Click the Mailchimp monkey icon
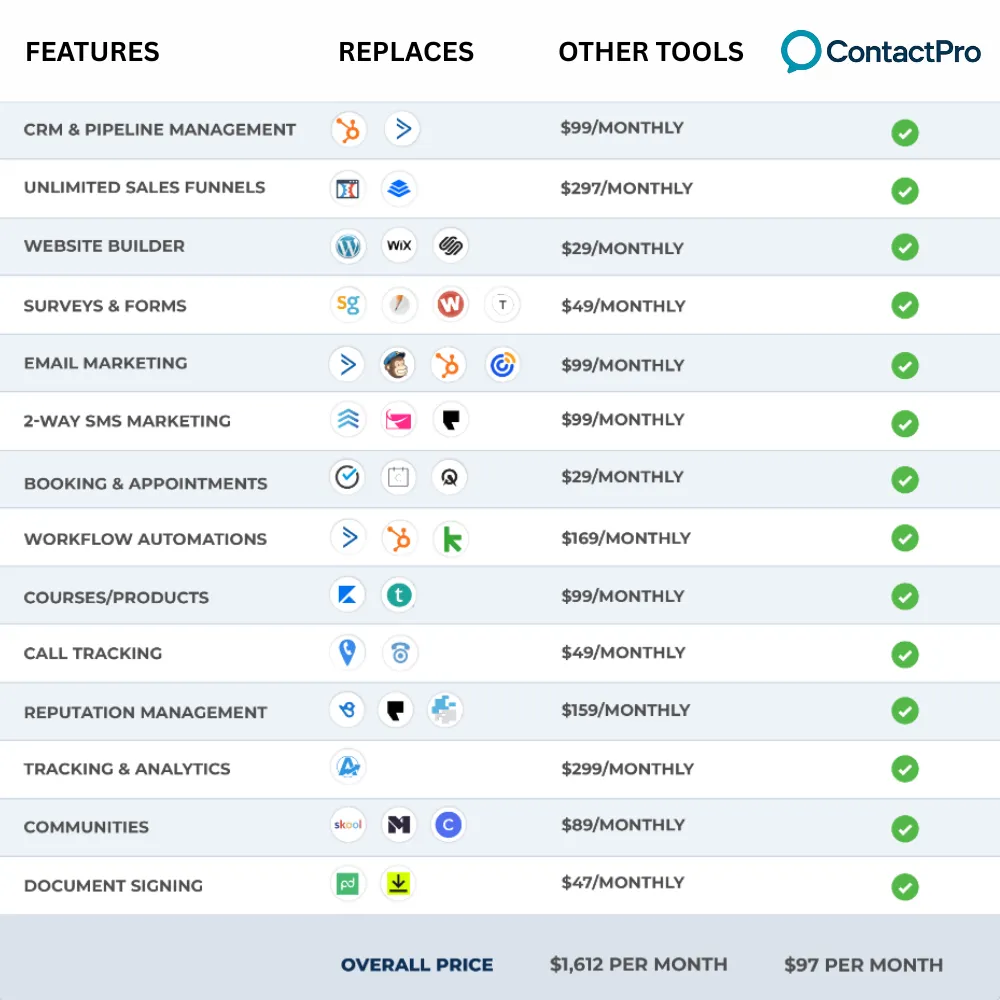1000x1000 pixels. [397, 365]
